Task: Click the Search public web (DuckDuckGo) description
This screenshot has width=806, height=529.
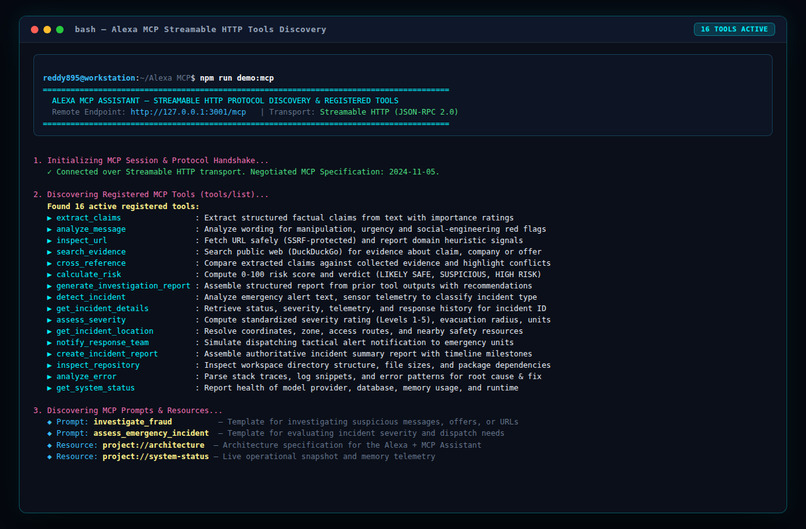Action: coord(373,252)
